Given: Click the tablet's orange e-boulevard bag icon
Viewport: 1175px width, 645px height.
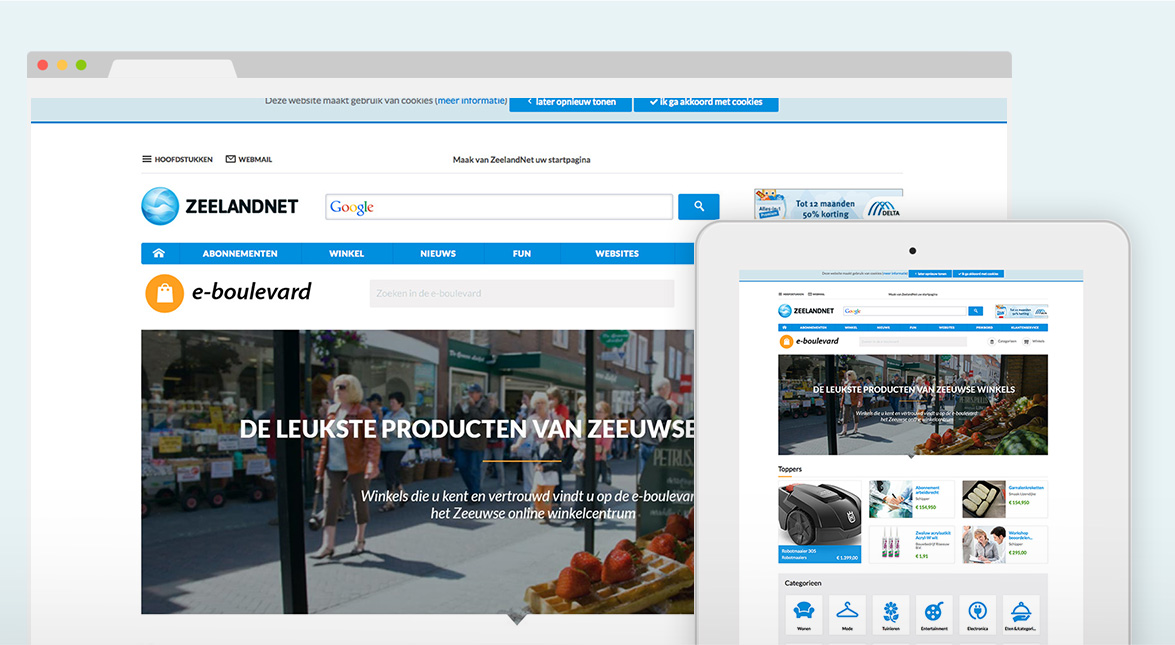Looking at the screenshot, I should click(x=786, y=342).
